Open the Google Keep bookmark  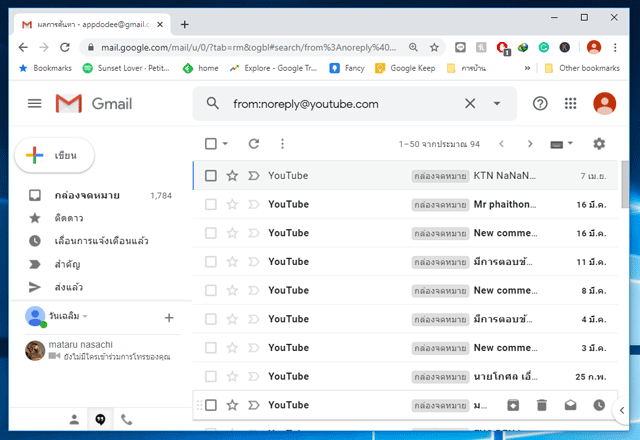pos(405,68)
